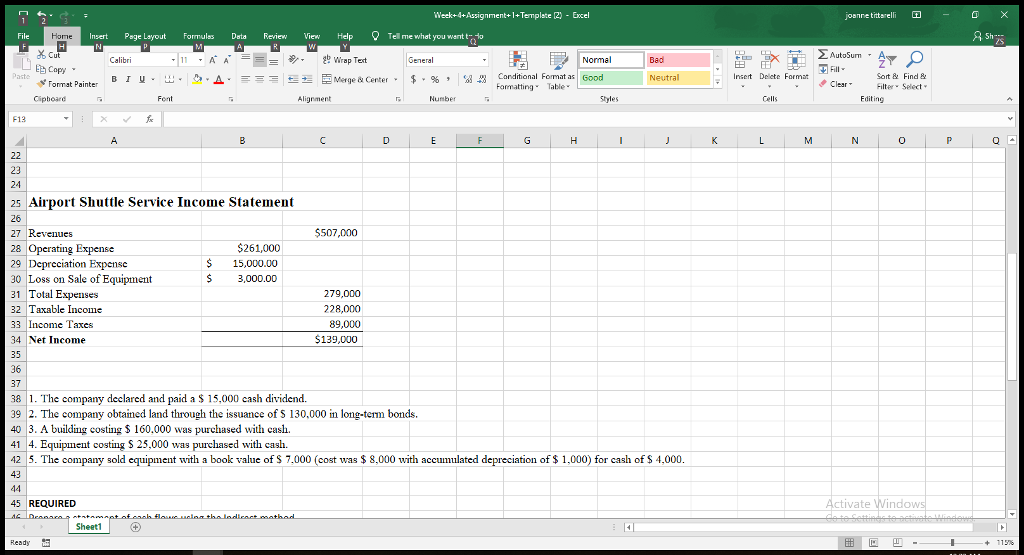
Task: Apply the Normal cell style
Action: (611, 59)
